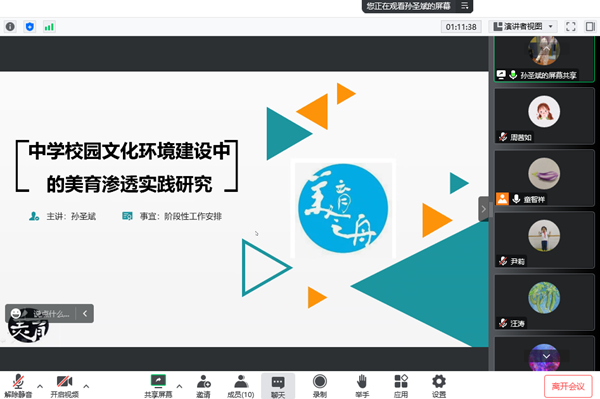The width and height of the screenshot is (600, 399).
Task: Open the 演讲者视图 view dropdown
Action: 523,27
